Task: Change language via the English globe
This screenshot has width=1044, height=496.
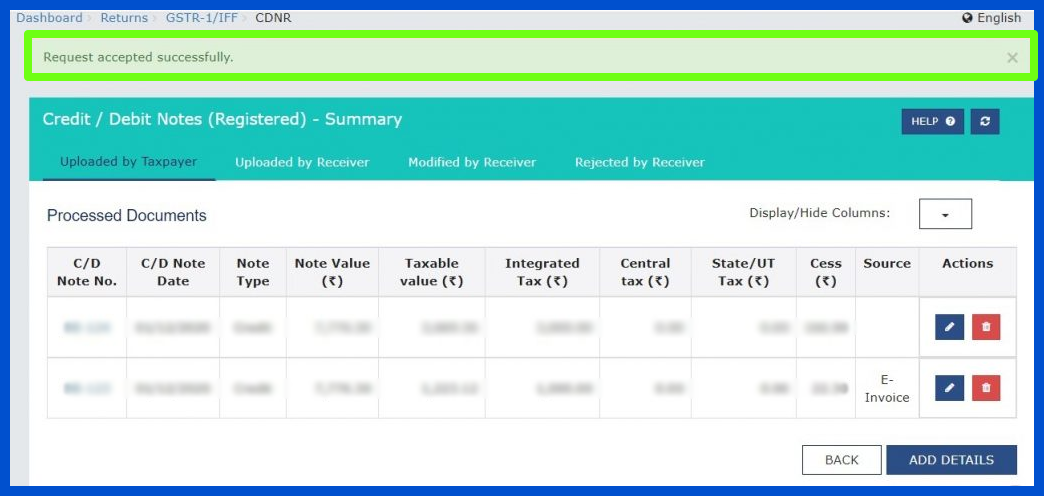Action: point(991,18)
